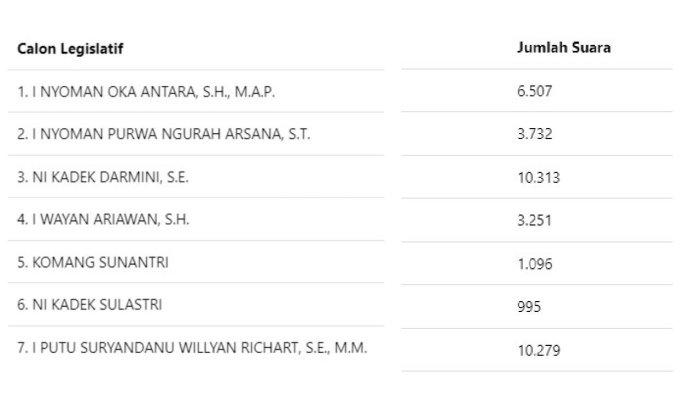Click the S.T. title of candidate two
The width and height of the screenshot is (700, 393).
coord(299,134)
